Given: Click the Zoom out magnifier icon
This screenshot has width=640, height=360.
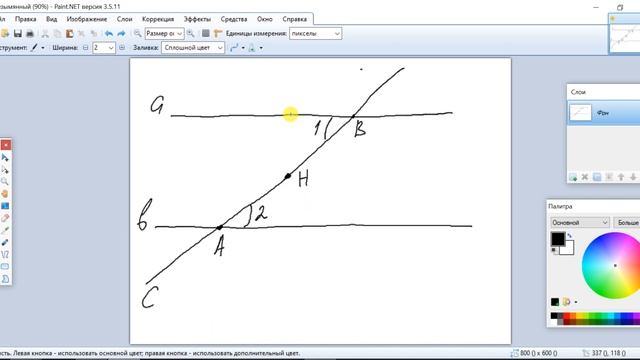Looking at the screenshot, I should click(138, 33).
